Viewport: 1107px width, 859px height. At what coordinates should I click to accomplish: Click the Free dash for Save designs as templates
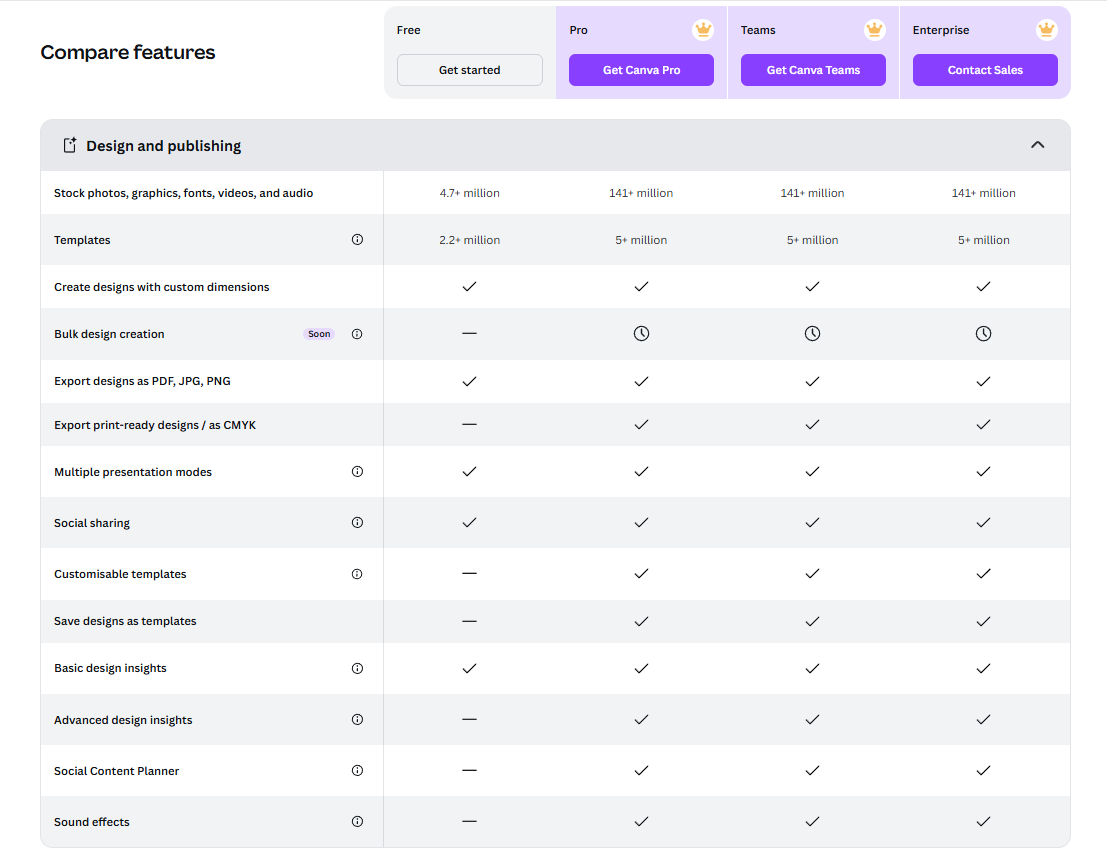pyautogui.click(x=469, y=621)
